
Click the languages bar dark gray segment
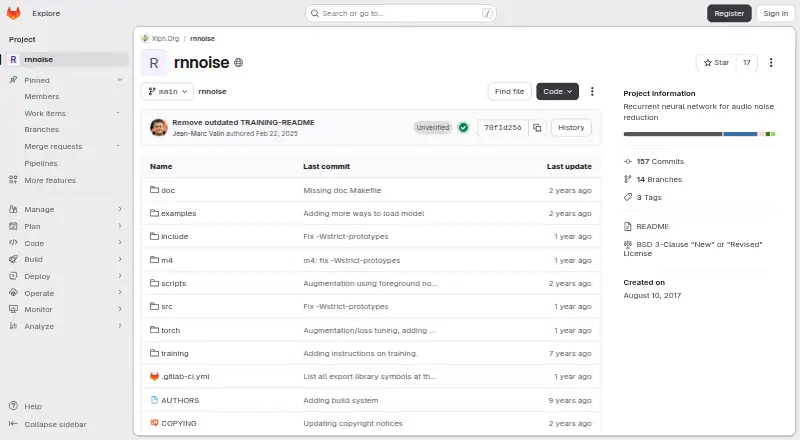[672, 134]
